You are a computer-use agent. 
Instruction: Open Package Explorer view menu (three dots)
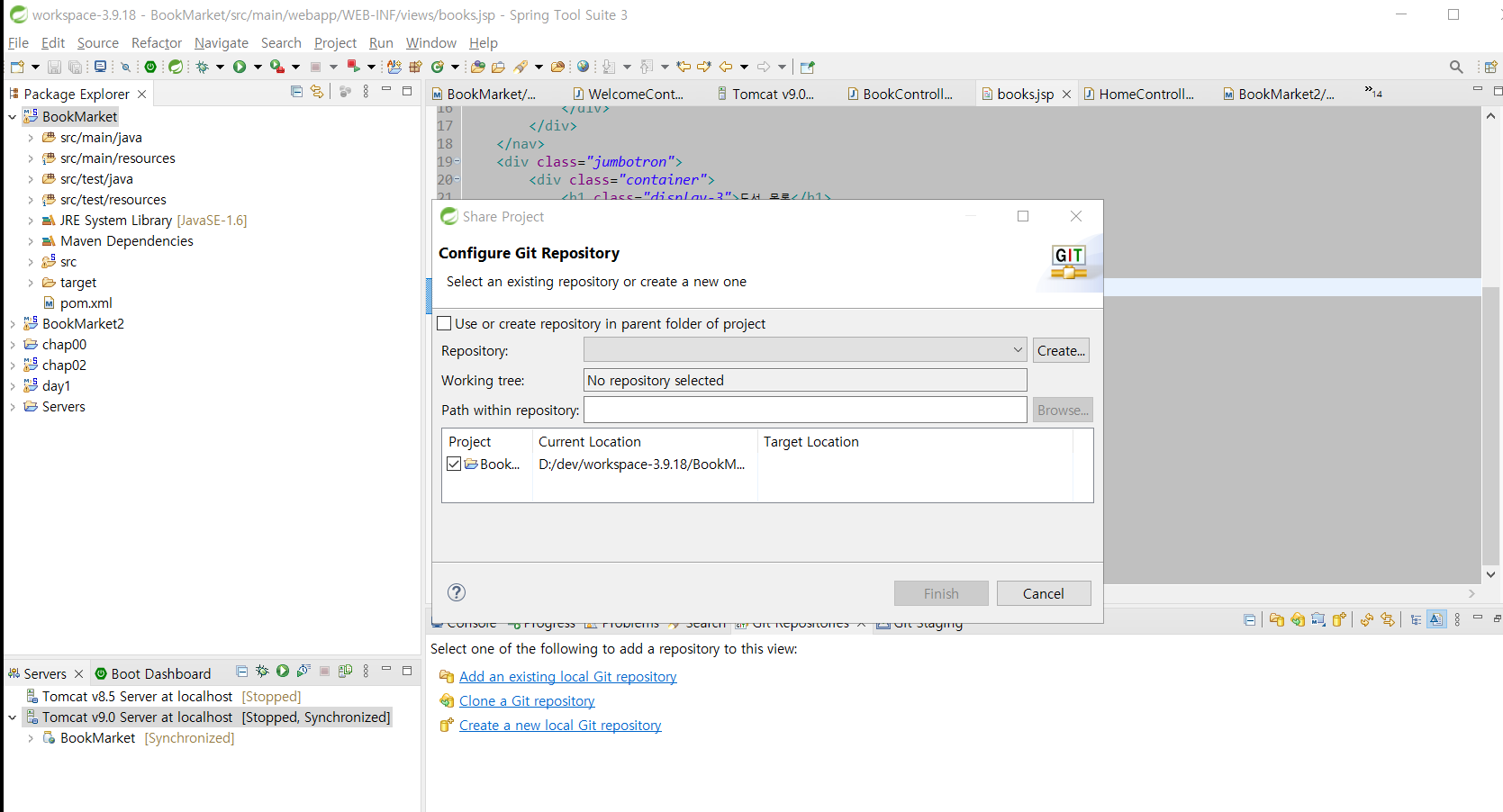tap(366, 91)
